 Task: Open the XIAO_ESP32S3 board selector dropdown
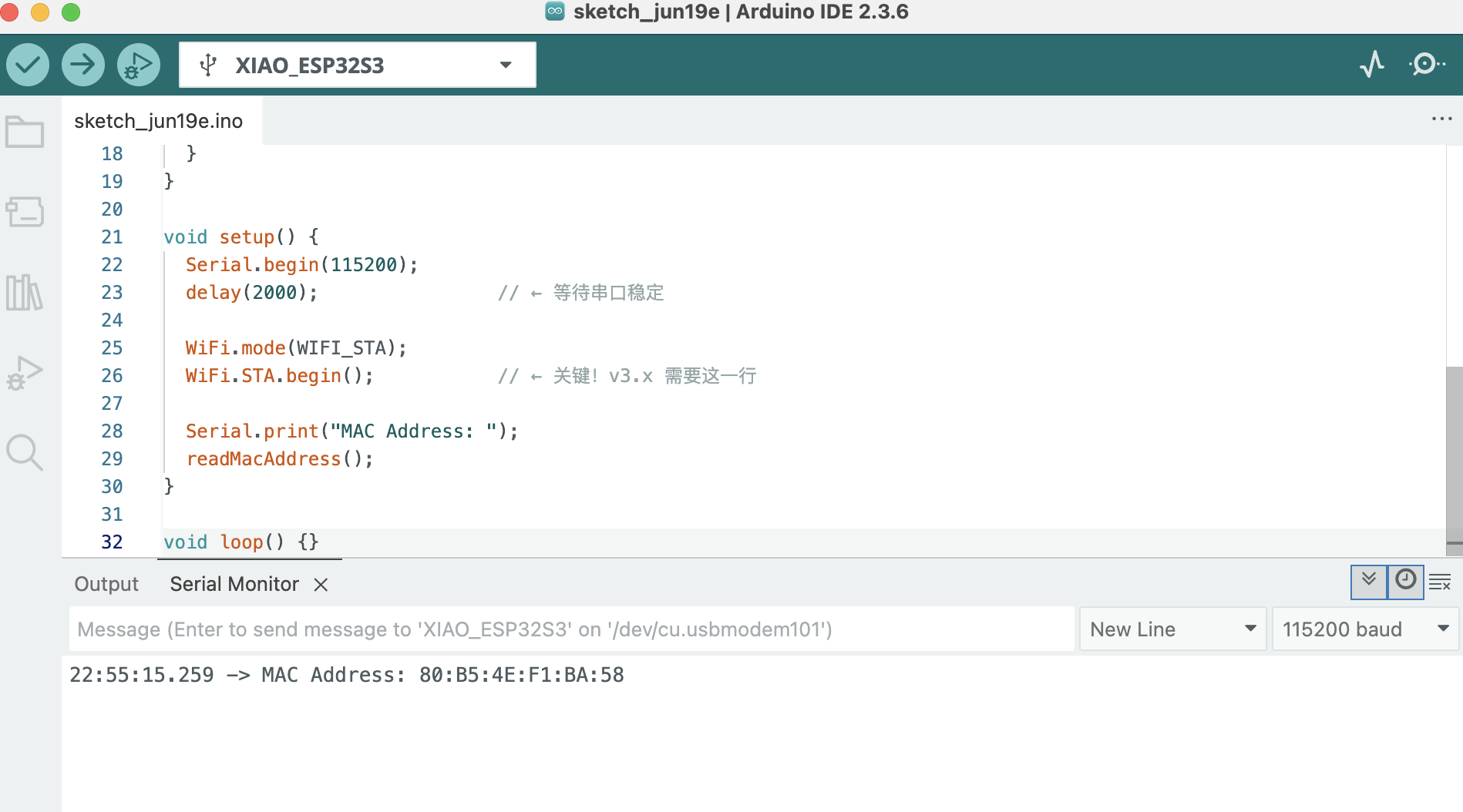[x=358, y=65]
